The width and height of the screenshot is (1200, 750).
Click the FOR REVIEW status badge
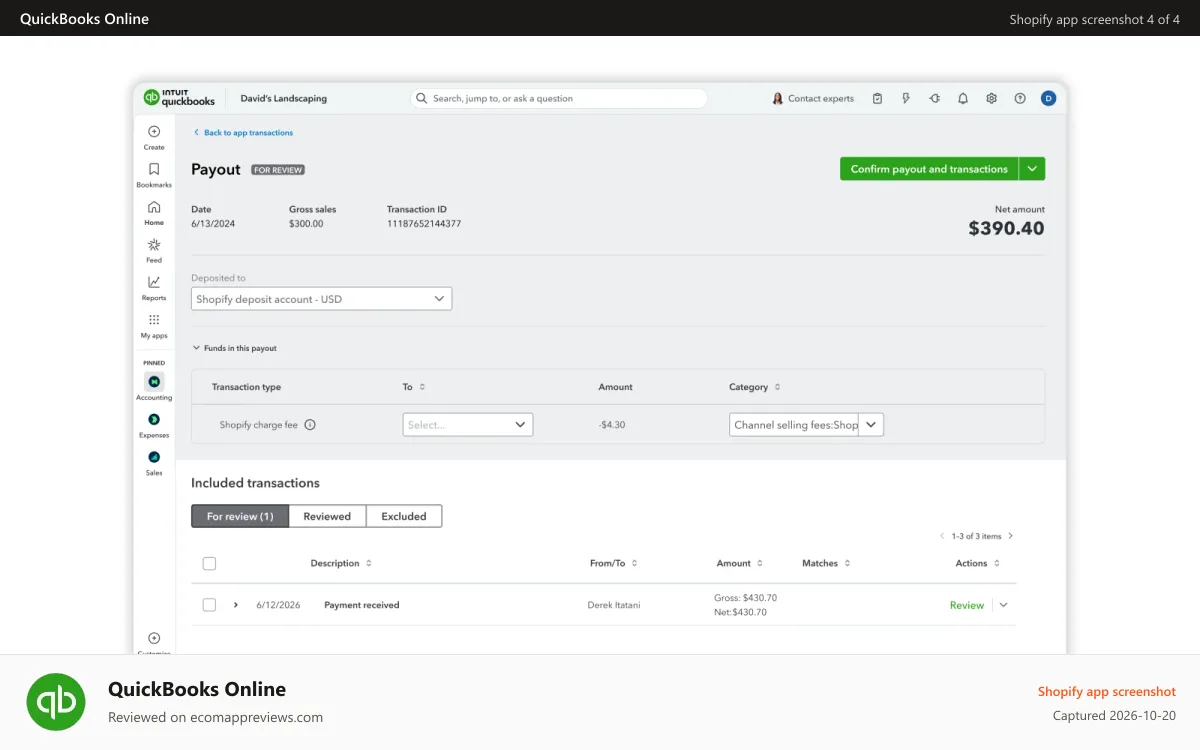[278, 170]
